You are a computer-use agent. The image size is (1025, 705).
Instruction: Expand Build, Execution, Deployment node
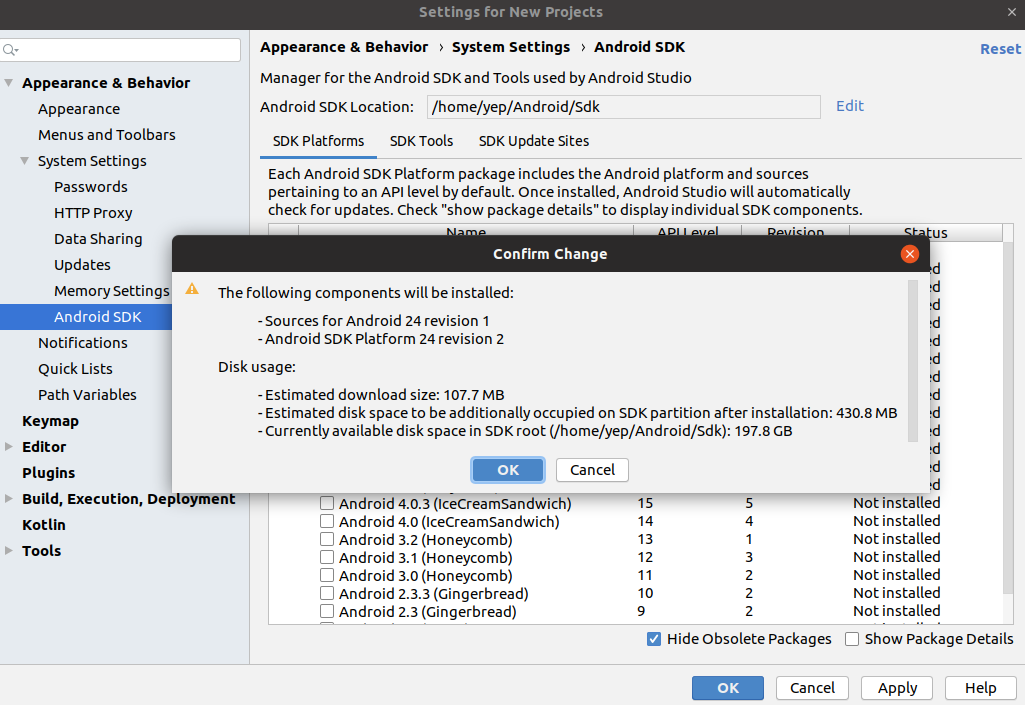pyautogui.click(x=8, y=499)
